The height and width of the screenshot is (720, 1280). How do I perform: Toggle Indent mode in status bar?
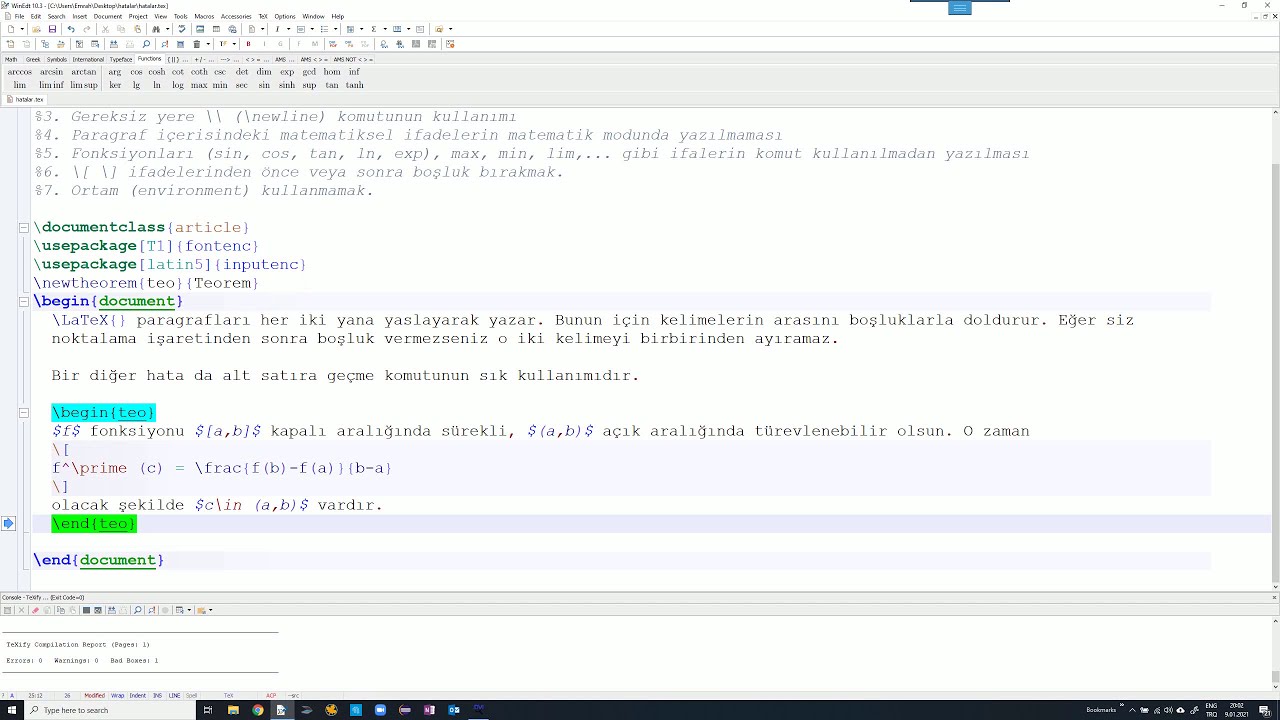coord(137,695)
